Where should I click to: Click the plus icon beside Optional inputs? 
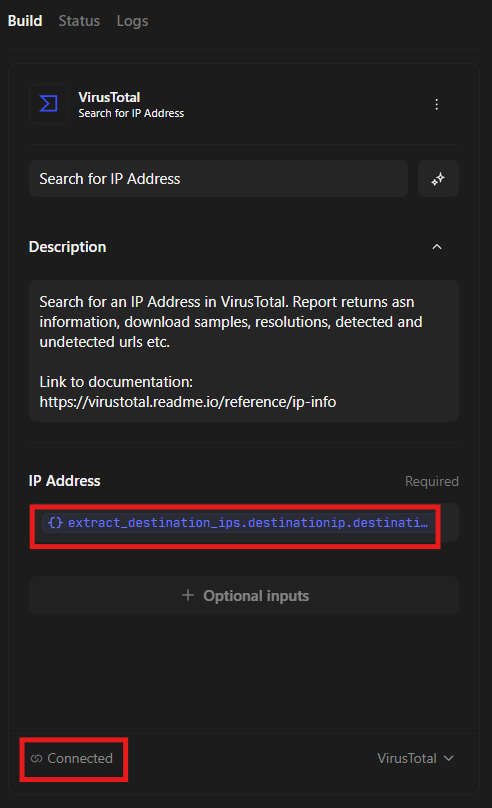(x=188, y=595)
